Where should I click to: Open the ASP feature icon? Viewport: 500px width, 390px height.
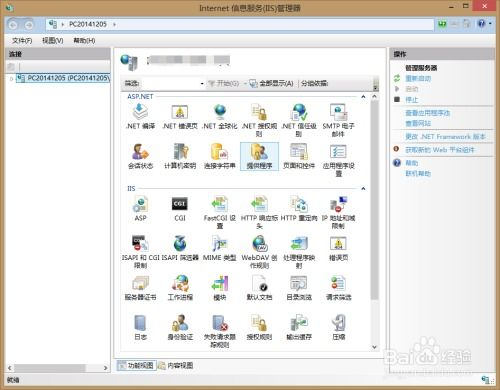[x=140, y=209]
